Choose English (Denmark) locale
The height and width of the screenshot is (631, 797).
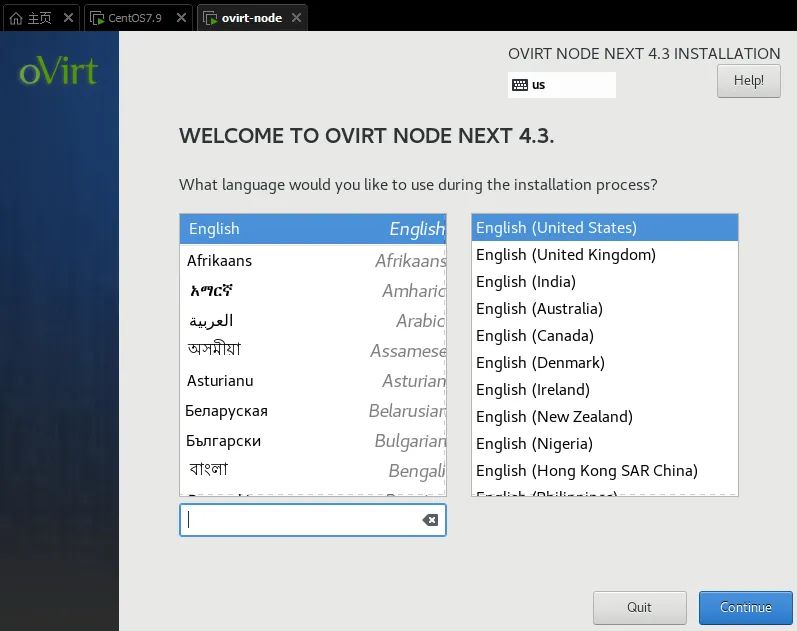pyautogui.click(x=604, y=363)
